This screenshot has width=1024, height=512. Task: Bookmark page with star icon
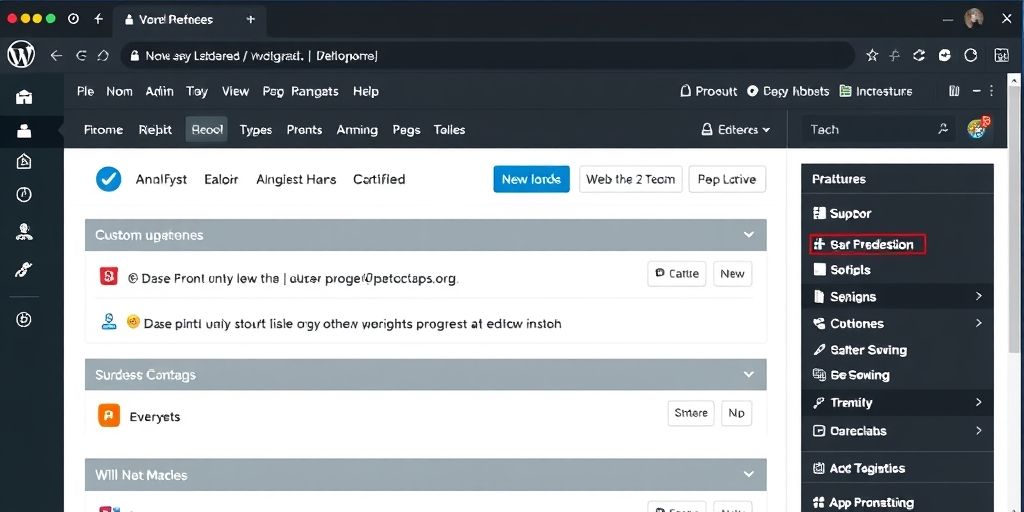click(x=872, y=56)
